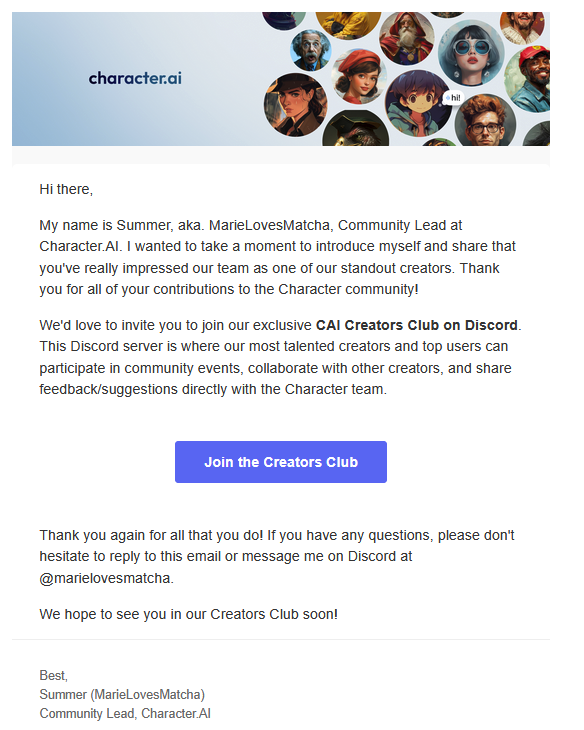Click the bold CAI Creators Club on Discord text
Image resolution: width=584 pixels, height=730 pixels.
417,325
